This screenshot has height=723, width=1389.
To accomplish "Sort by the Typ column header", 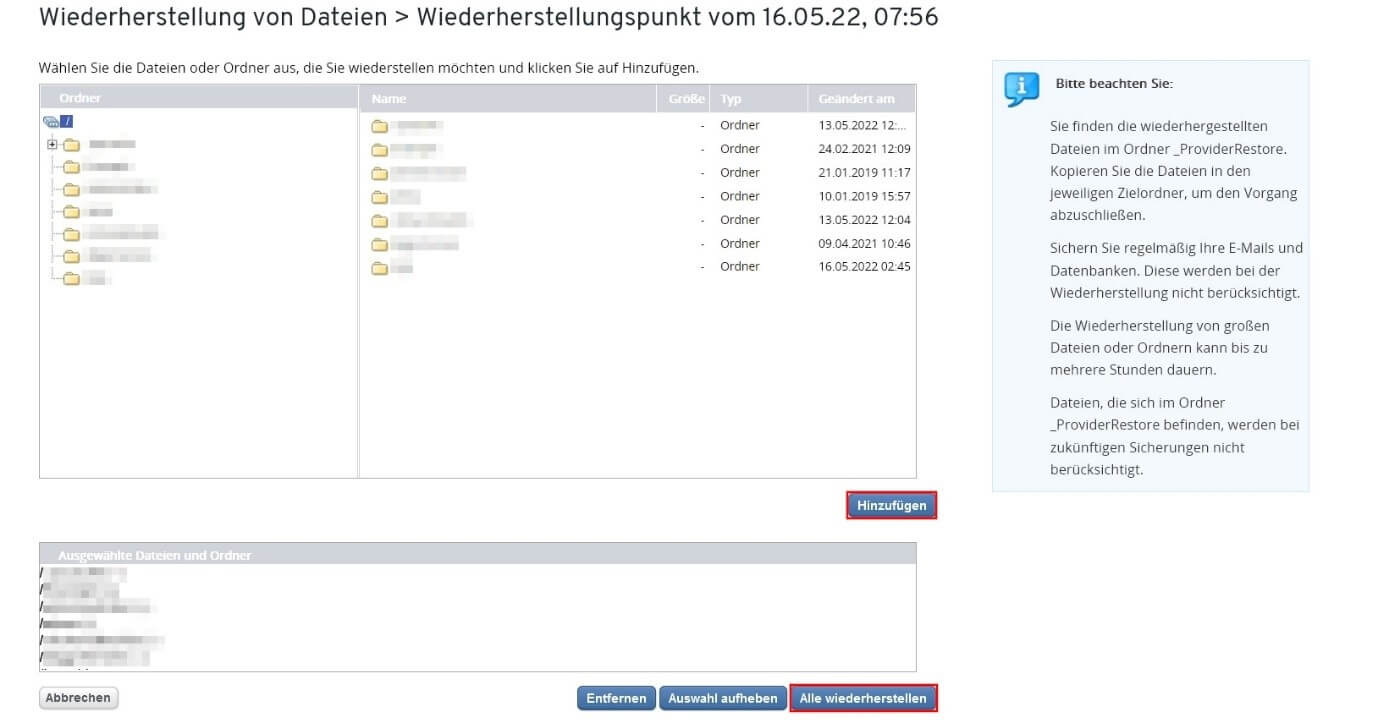I will pyautogui.click(x=759, y=99).
